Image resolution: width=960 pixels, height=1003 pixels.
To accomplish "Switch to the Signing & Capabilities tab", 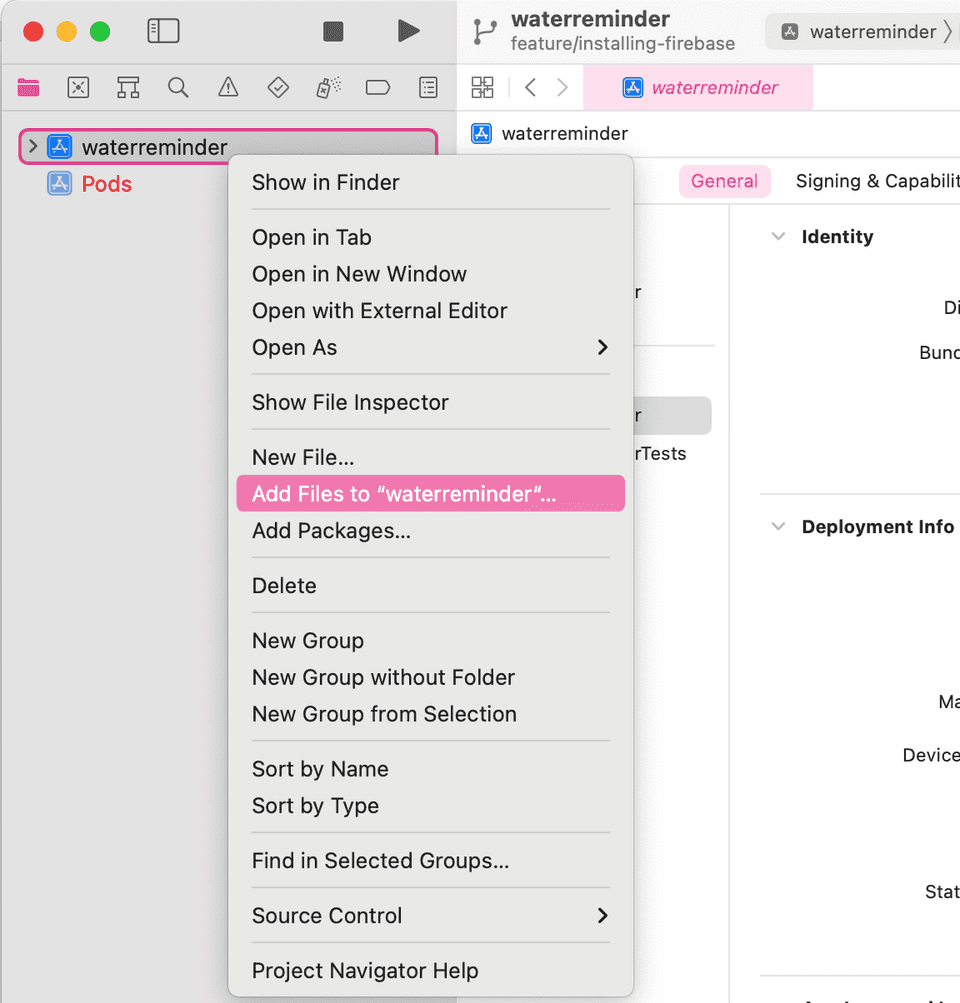I will tap(877, 181).
